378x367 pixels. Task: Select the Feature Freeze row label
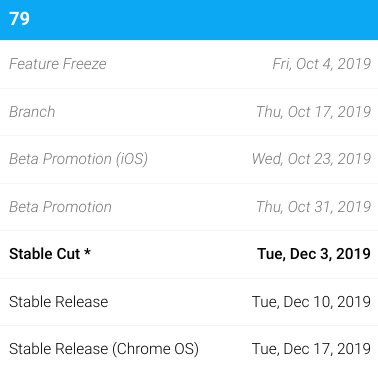coord(58,64)
